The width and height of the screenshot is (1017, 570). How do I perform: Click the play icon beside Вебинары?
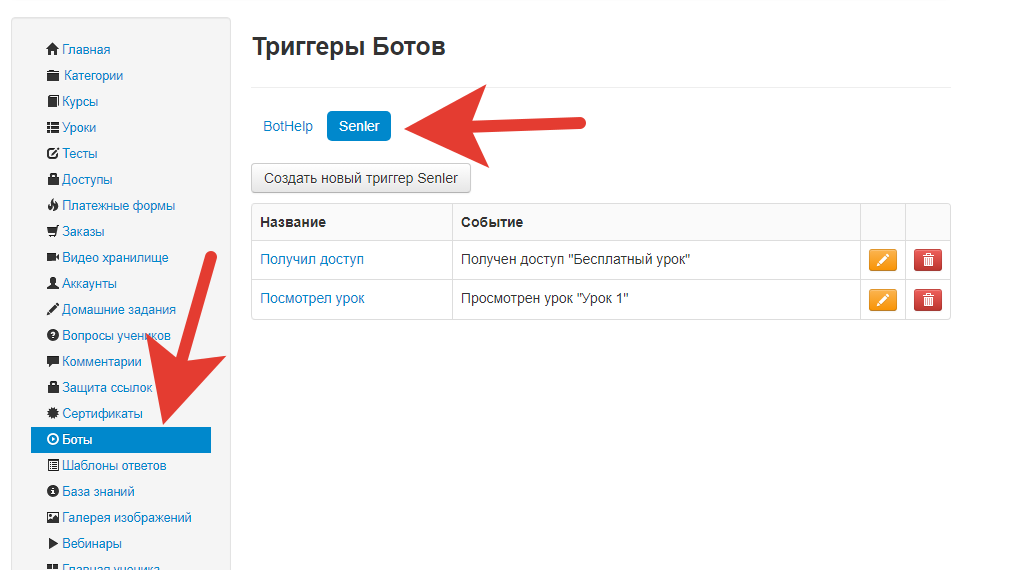pos(53,544)
